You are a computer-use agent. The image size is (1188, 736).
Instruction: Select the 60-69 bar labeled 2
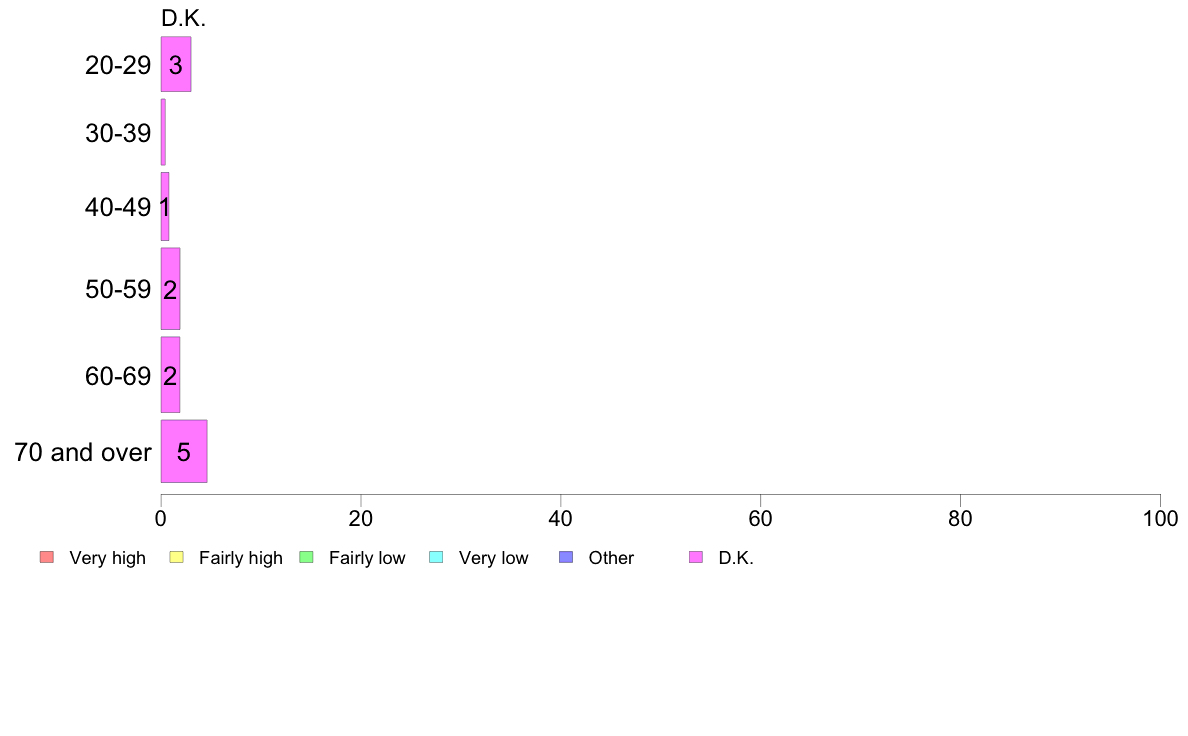(170, 375)
